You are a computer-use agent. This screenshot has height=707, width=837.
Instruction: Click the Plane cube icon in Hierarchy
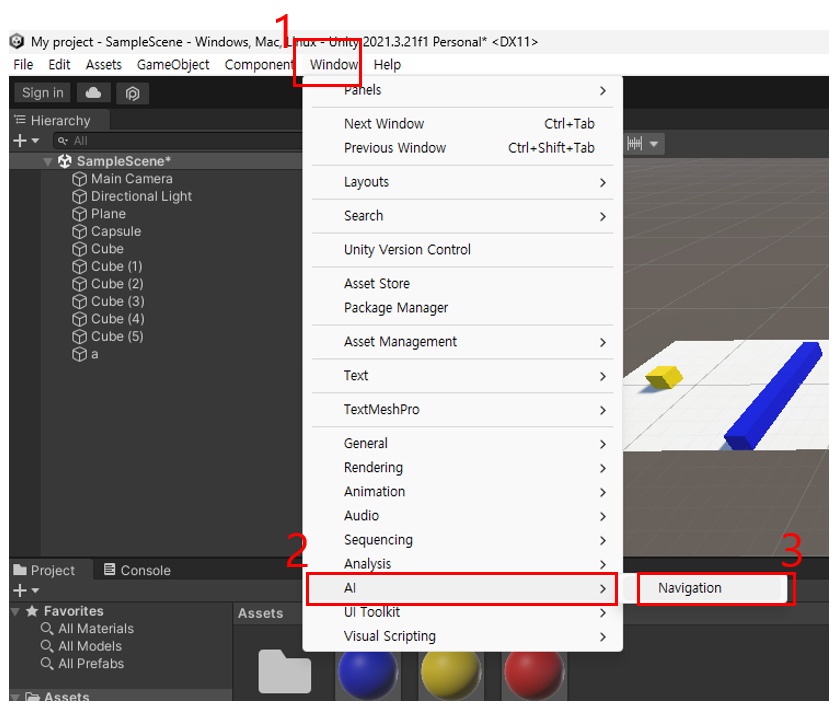pyautogui.click(x=79, y=214)
